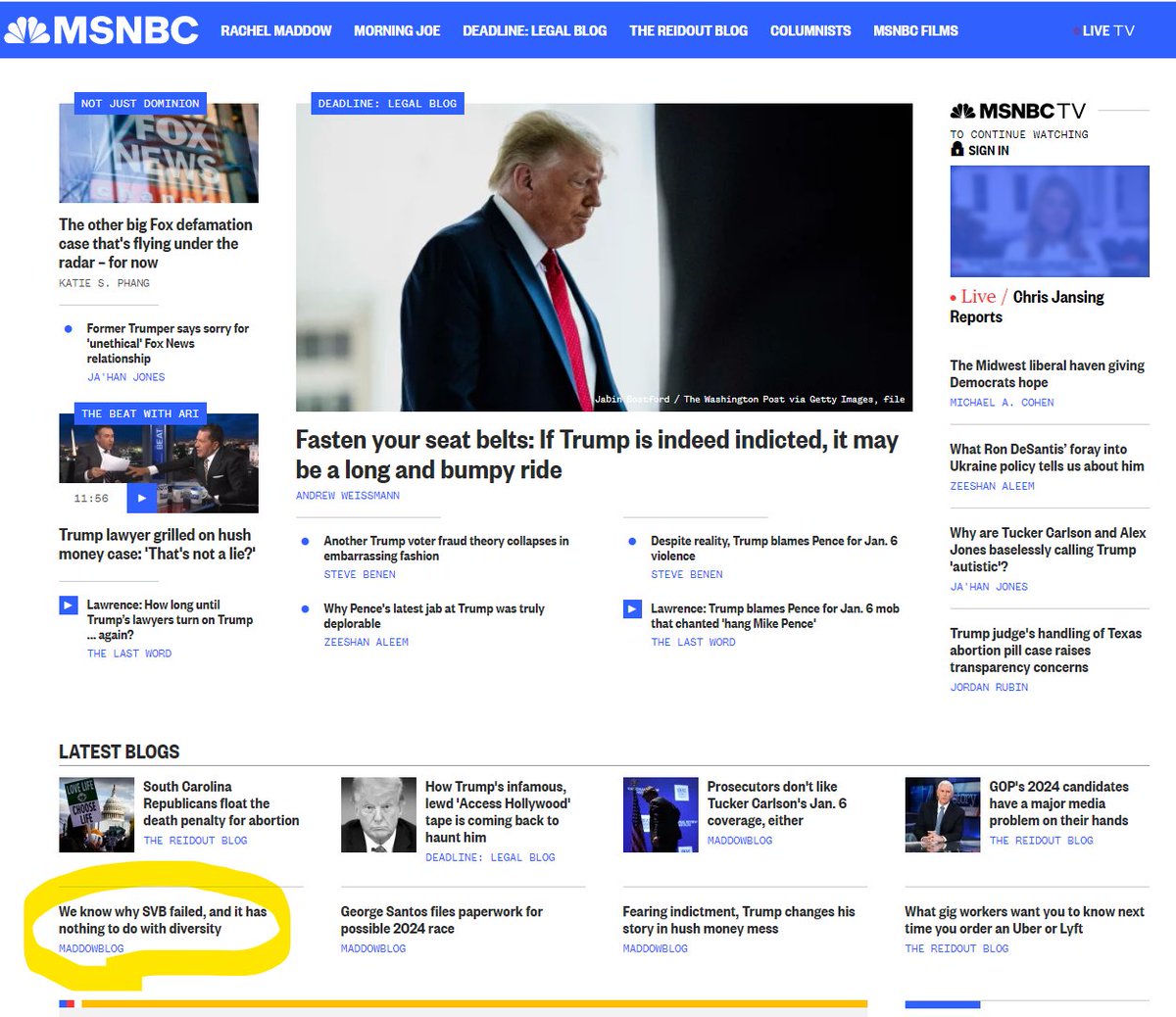
Task: Open 'We know why SVB failed' blog
Action: (163, 920)
